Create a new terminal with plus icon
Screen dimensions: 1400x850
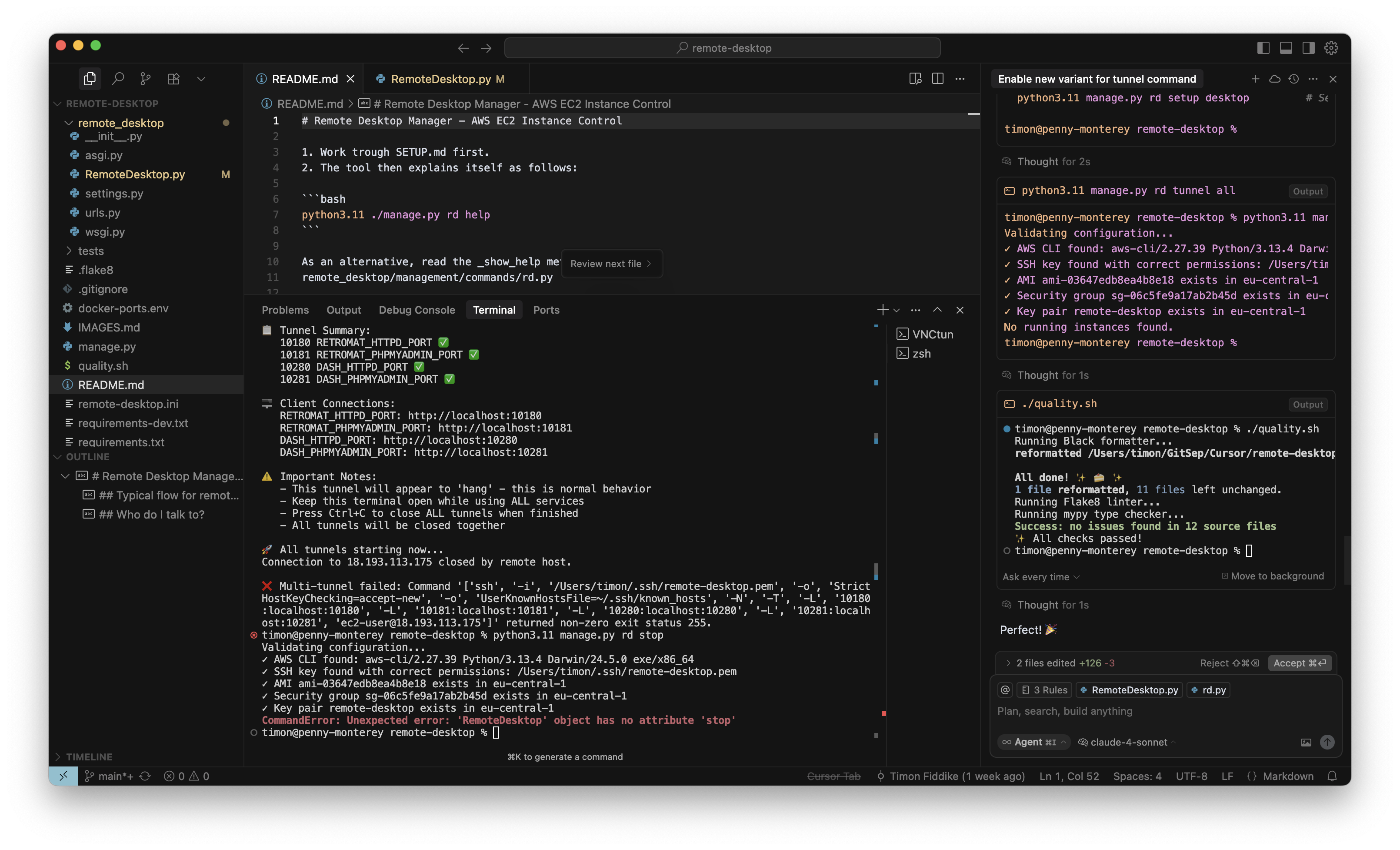882,310
